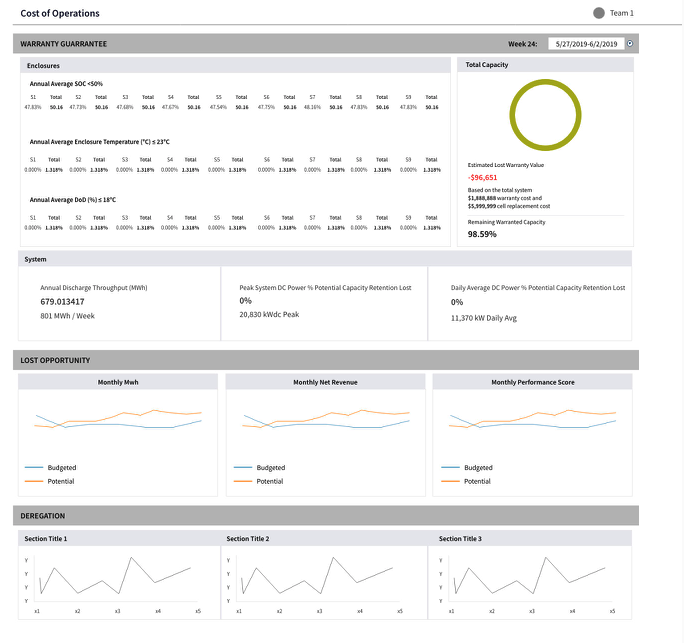The width and height of the screenshot is (684, 643).
Task: Click the 47.75% value under S6
Action: click(x=266, y=107)
